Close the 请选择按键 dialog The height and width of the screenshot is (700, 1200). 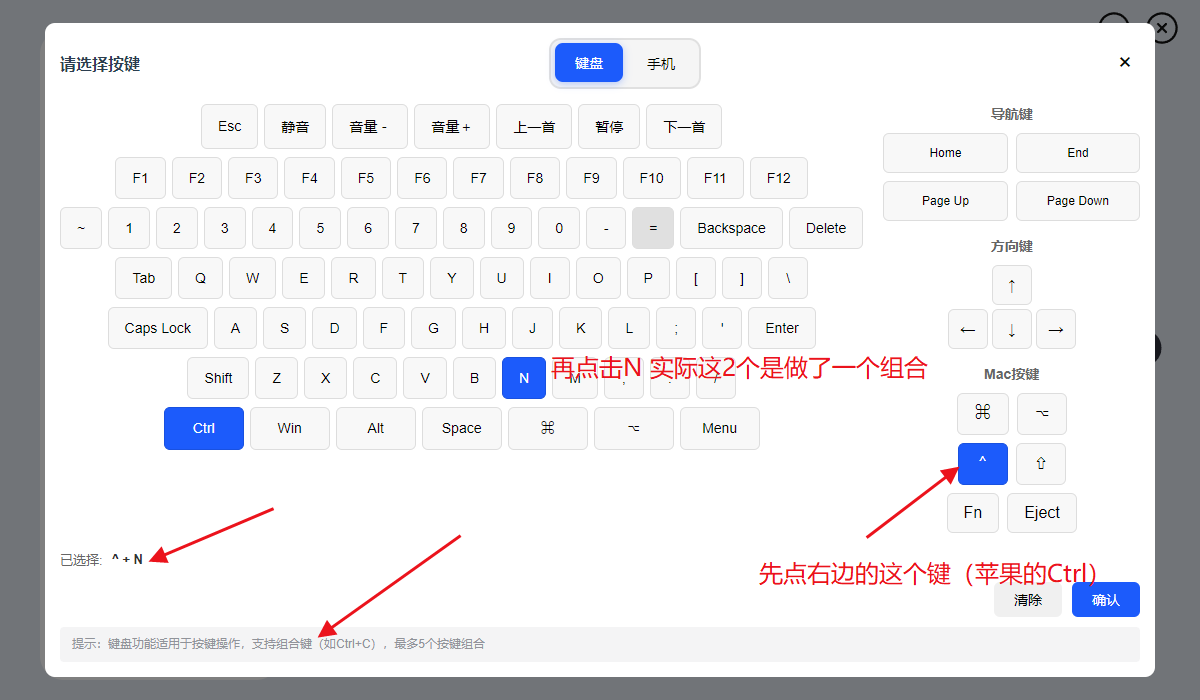[x=1124, y=62]
